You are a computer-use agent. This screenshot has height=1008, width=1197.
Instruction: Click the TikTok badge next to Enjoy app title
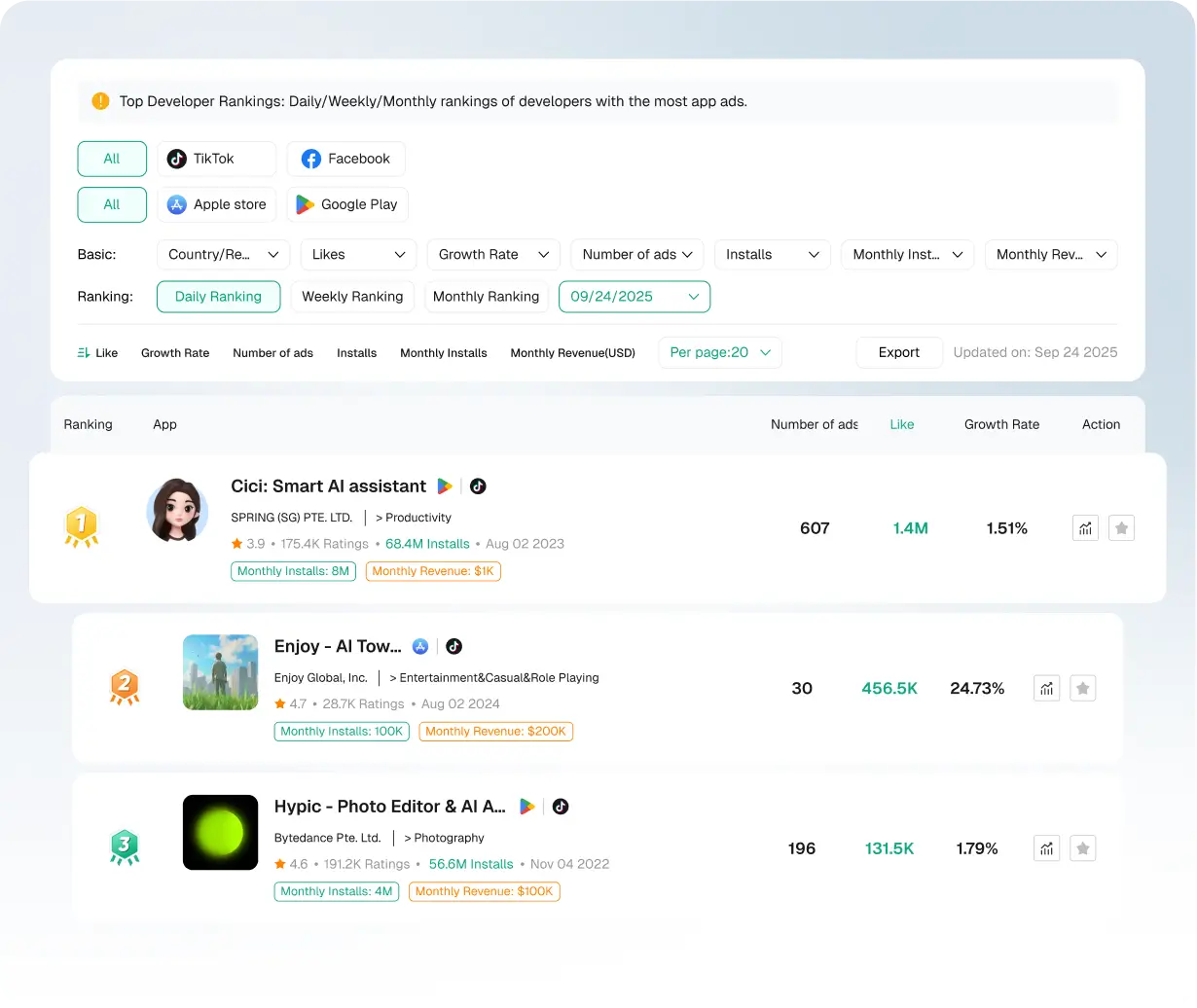tap(453, 646)
